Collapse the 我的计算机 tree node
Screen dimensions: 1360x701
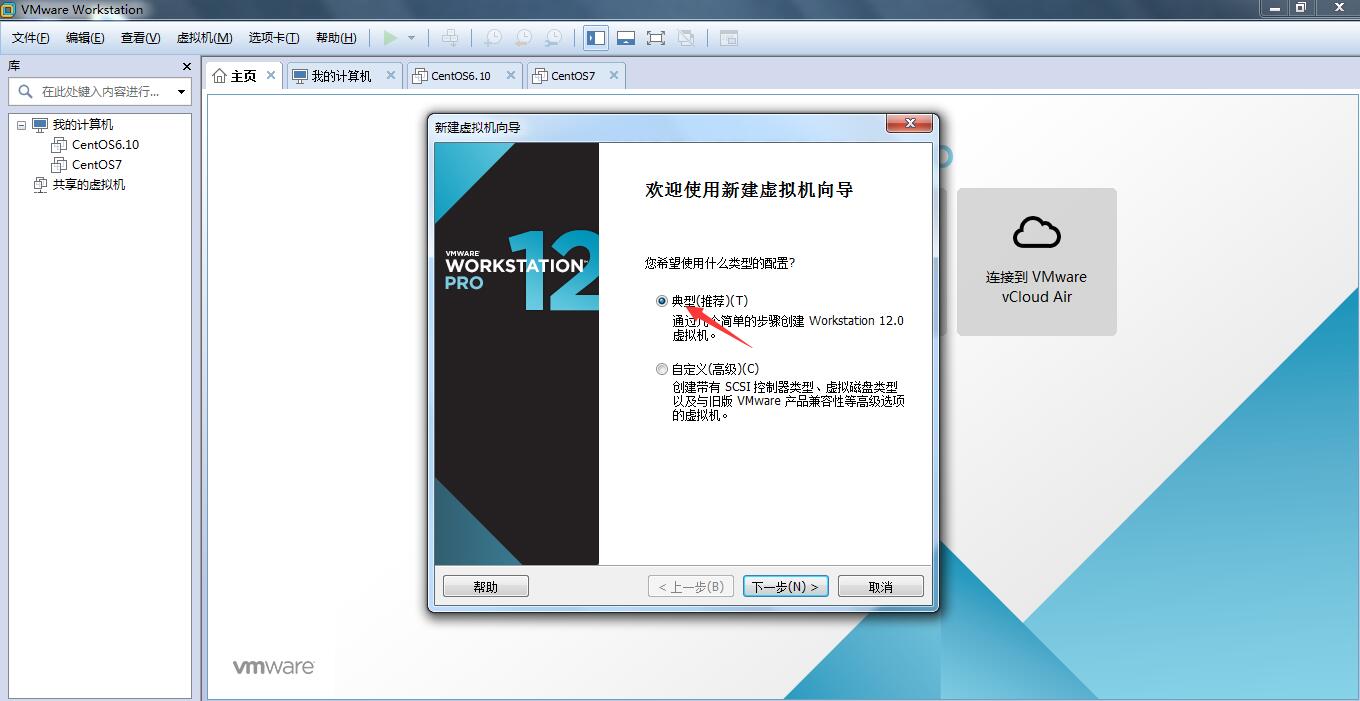pyautogui.click(x=21, y=125)
